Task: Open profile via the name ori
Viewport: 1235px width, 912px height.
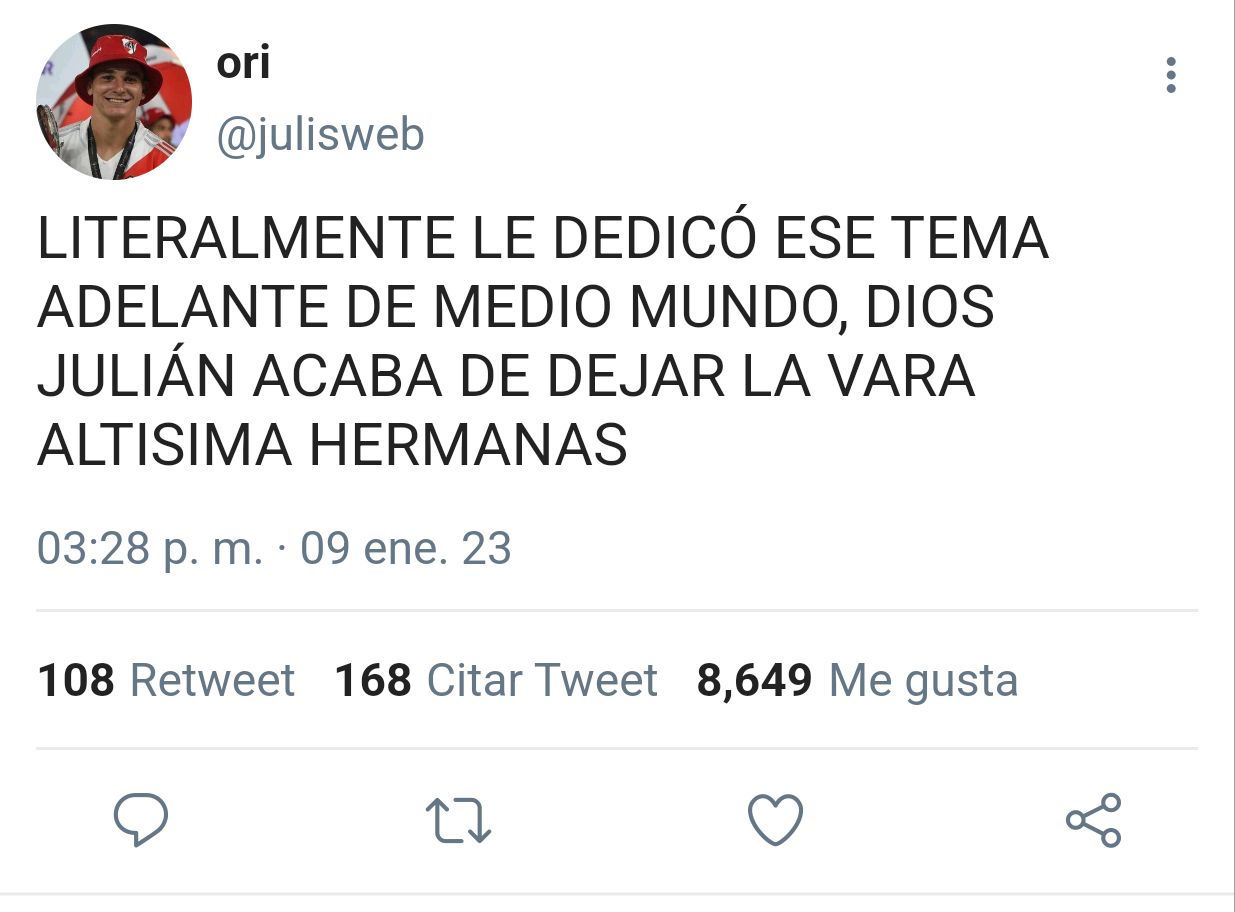Action: point(243,63)
